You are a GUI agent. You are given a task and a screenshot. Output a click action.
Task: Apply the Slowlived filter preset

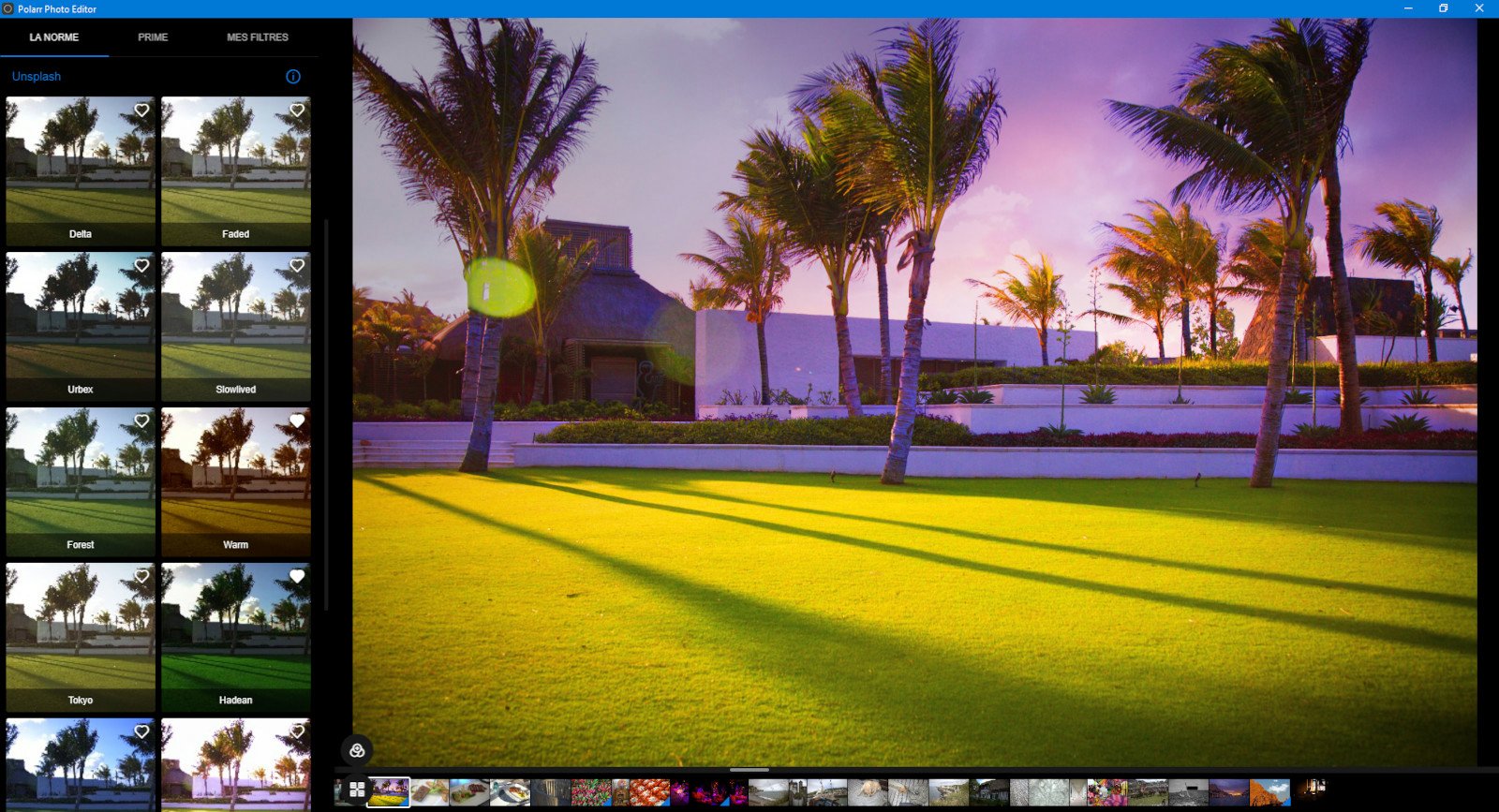[235, 328]
